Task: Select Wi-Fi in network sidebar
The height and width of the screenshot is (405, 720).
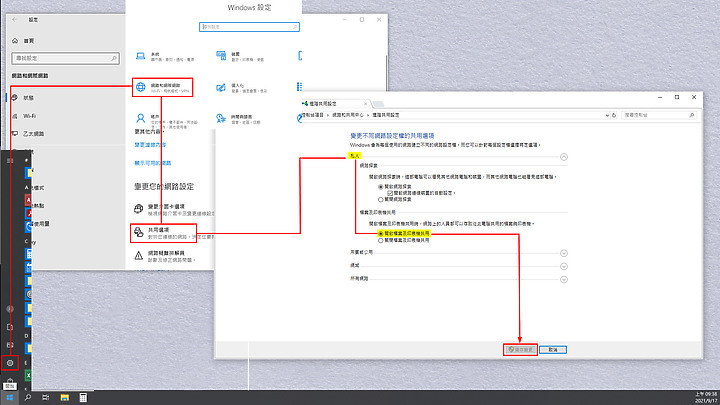Action: (29, 116)
